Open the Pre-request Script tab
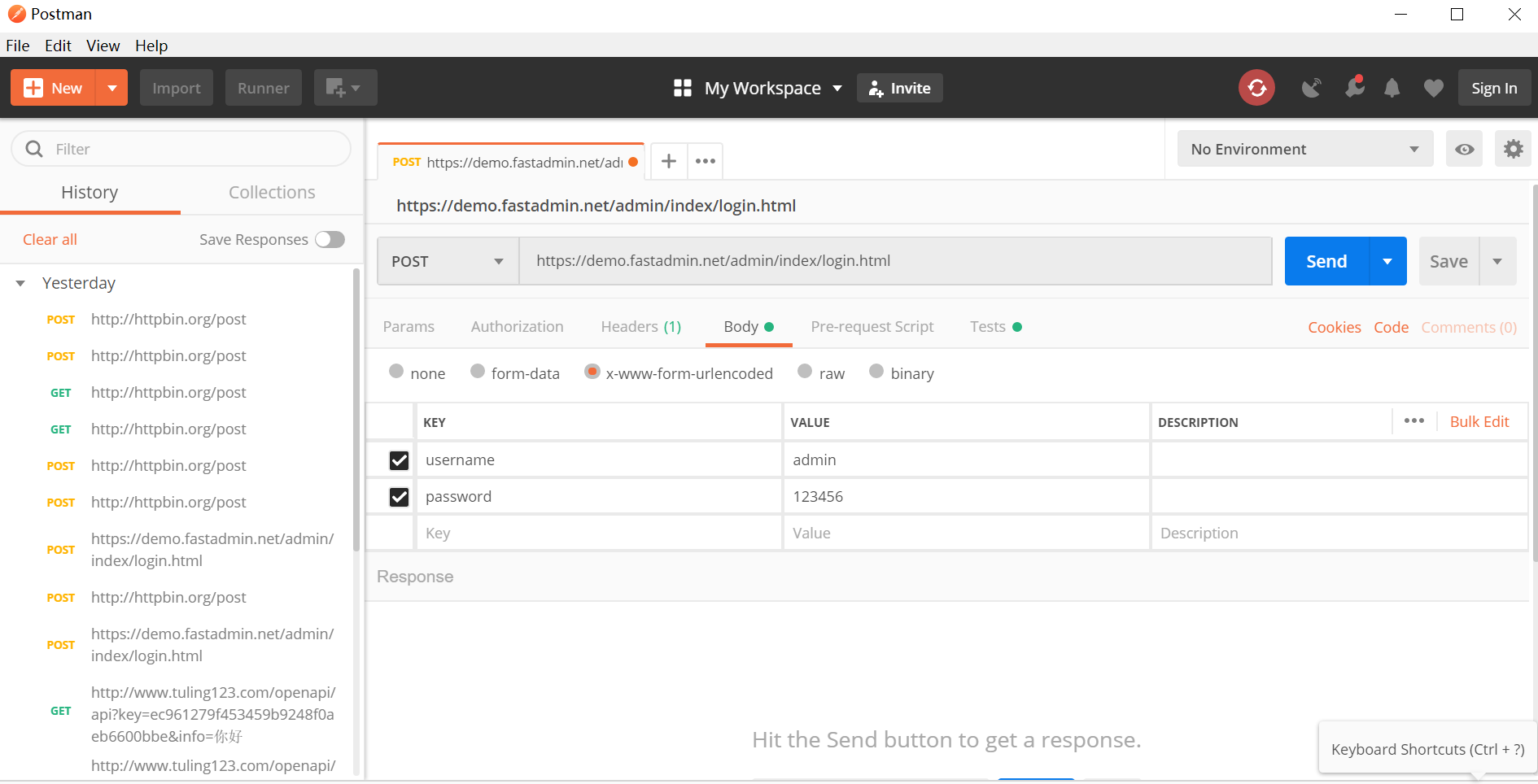Image resolution: width=1538 pixels, height=784 pixels. [872, 326]
